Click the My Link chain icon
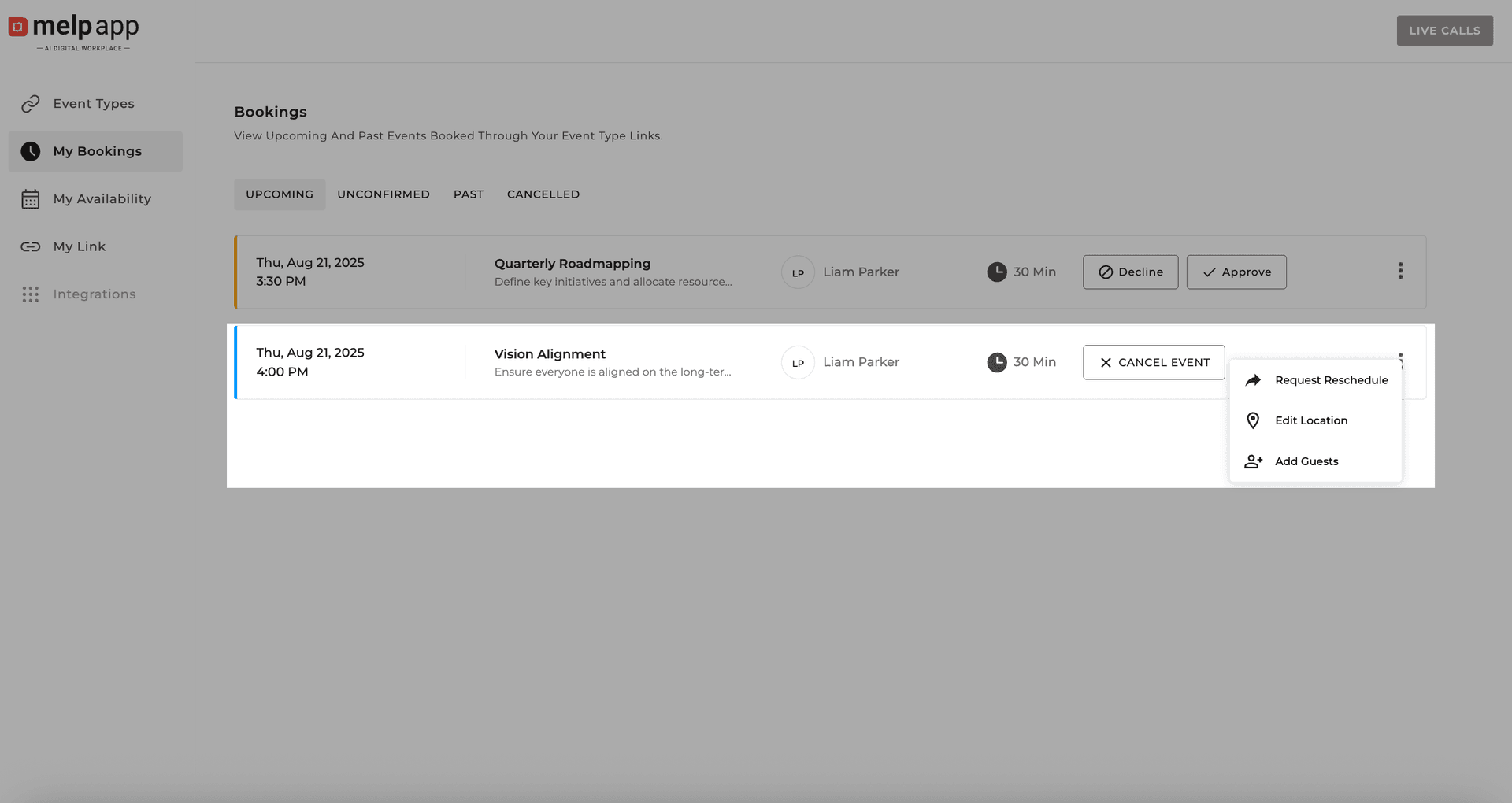1512x803 pixels. [x=31, y=246]
